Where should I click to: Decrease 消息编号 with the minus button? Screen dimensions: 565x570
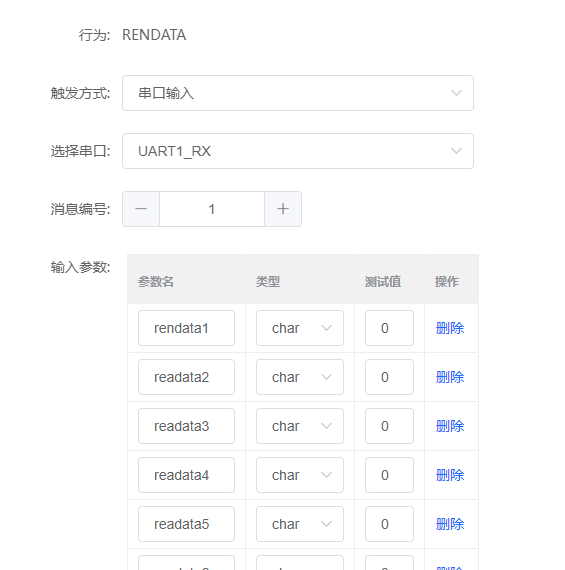141,209
